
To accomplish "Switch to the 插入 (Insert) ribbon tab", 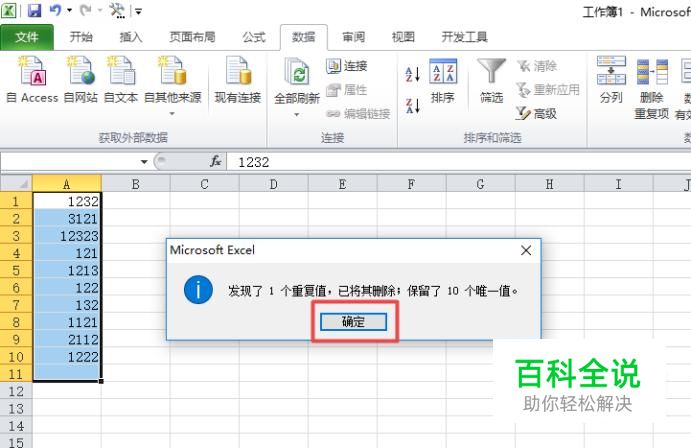I will click(131, 37).
